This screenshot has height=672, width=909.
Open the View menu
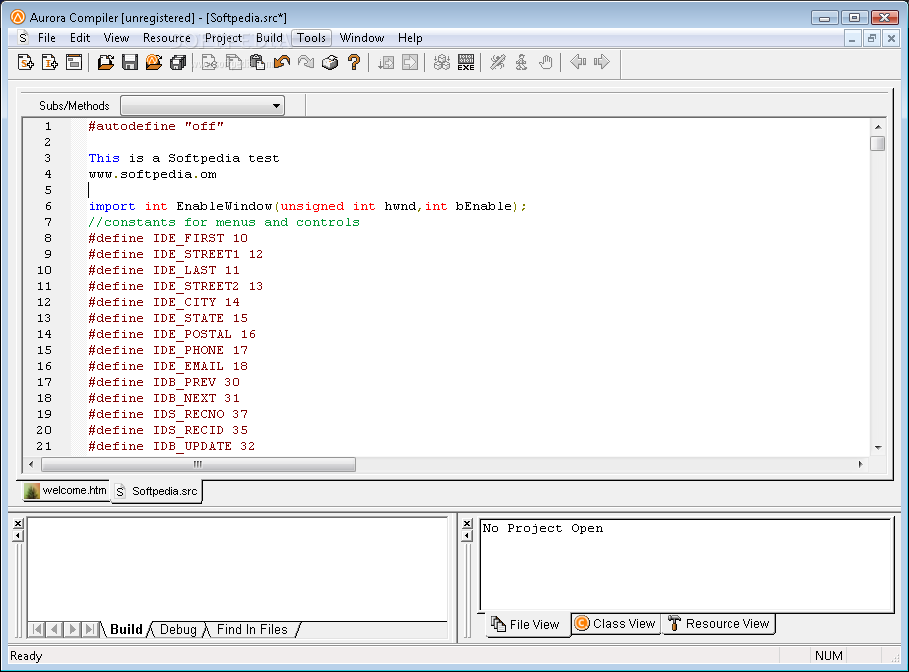(116, 38)
